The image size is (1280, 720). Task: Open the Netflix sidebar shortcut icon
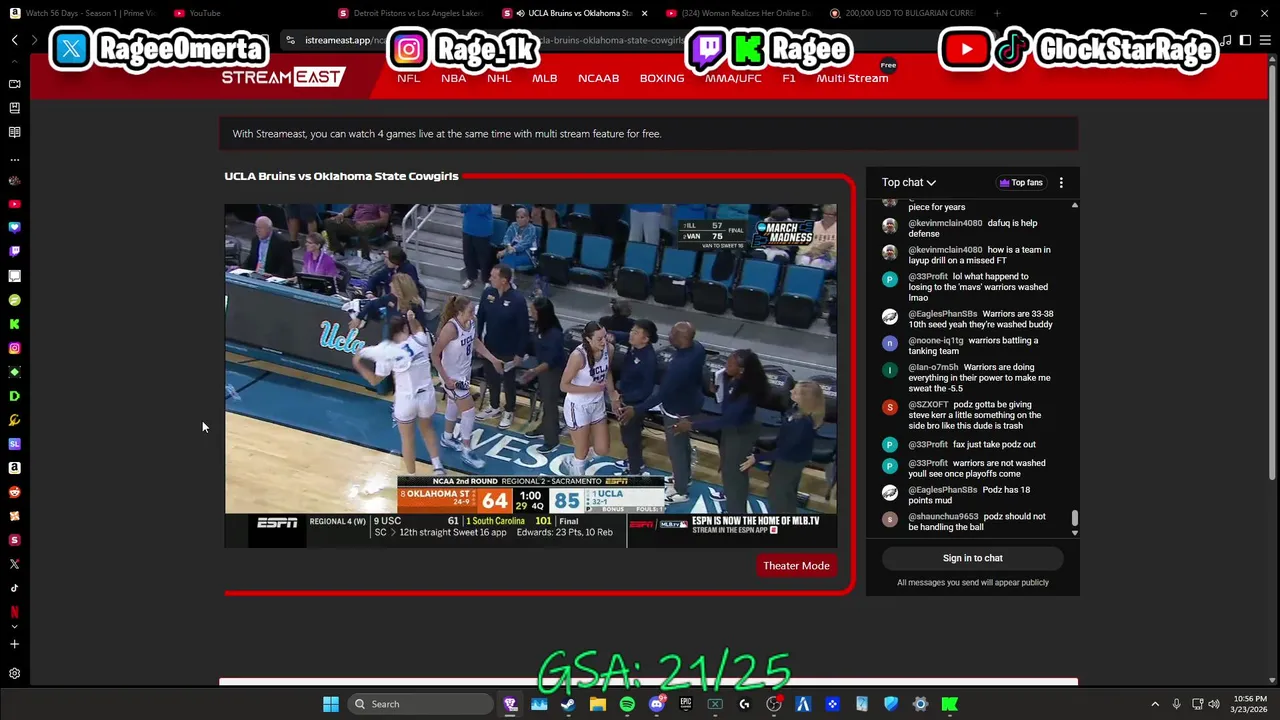click(14, 611)
